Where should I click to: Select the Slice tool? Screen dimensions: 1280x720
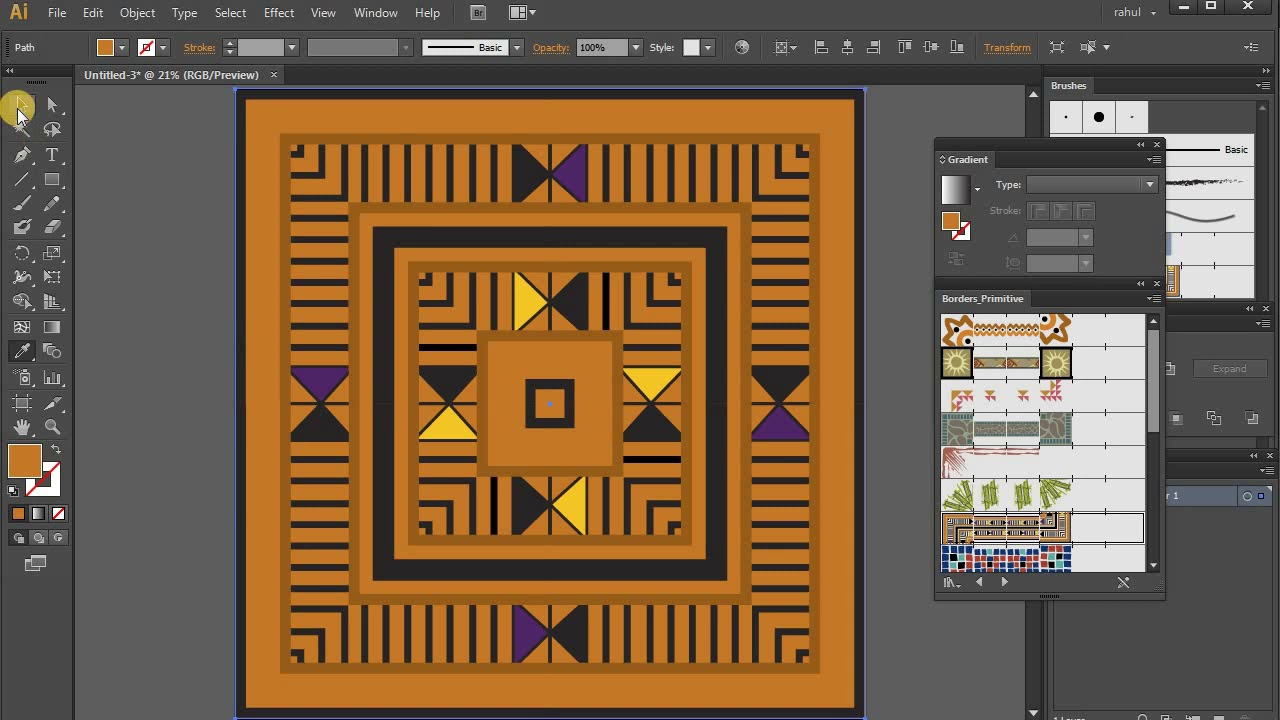(x=52, y=403)
